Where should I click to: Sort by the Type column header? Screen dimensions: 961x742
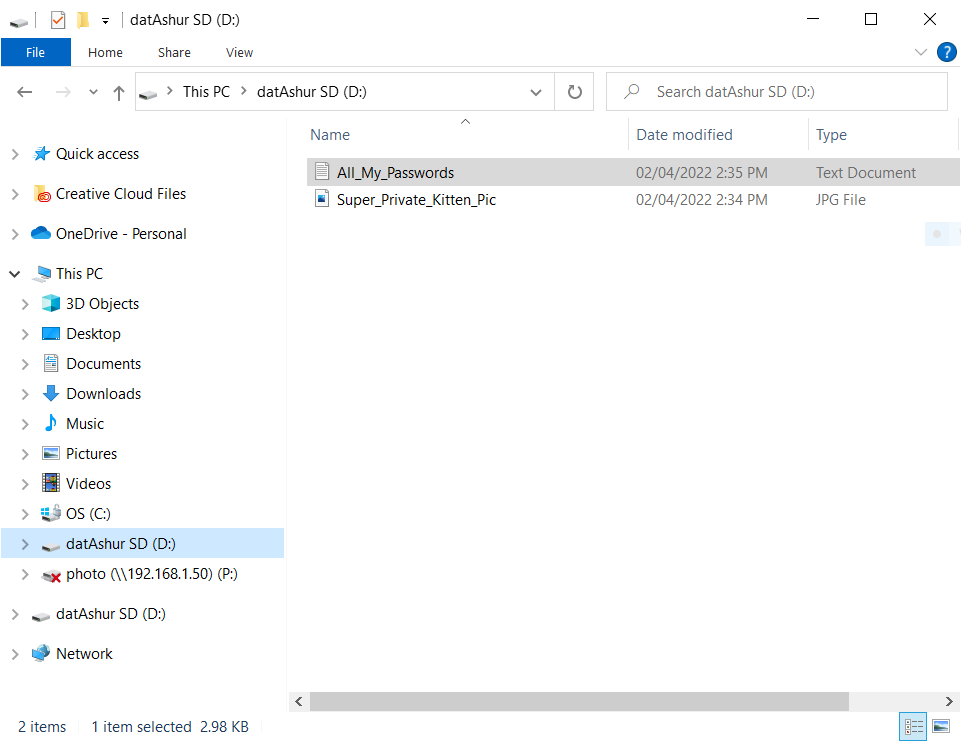click(831, 135)
